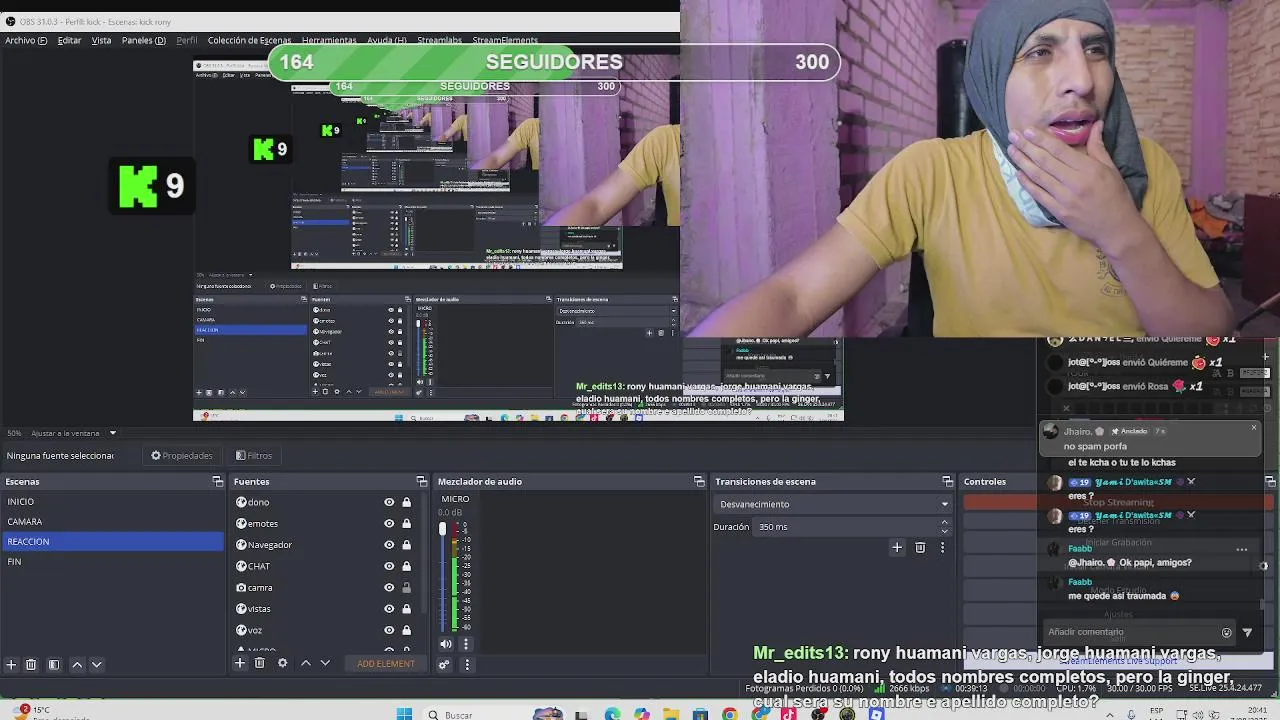Hide the vistas source
The width and height of the screenshot is (1280, 720).
389,608
